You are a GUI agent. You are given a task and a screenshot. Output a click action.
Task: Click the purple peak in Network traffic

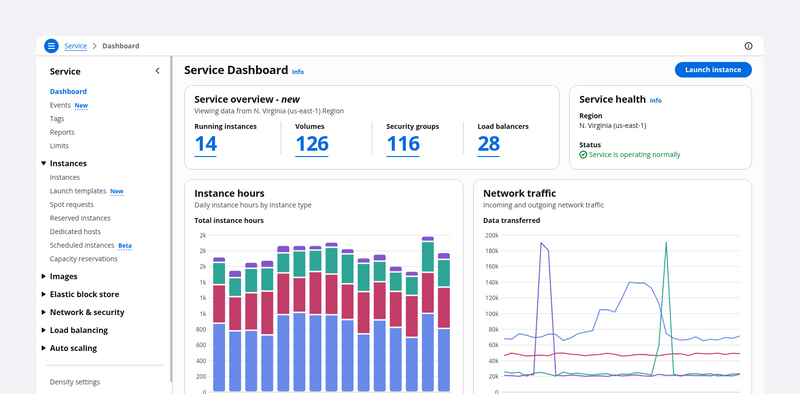541,243
